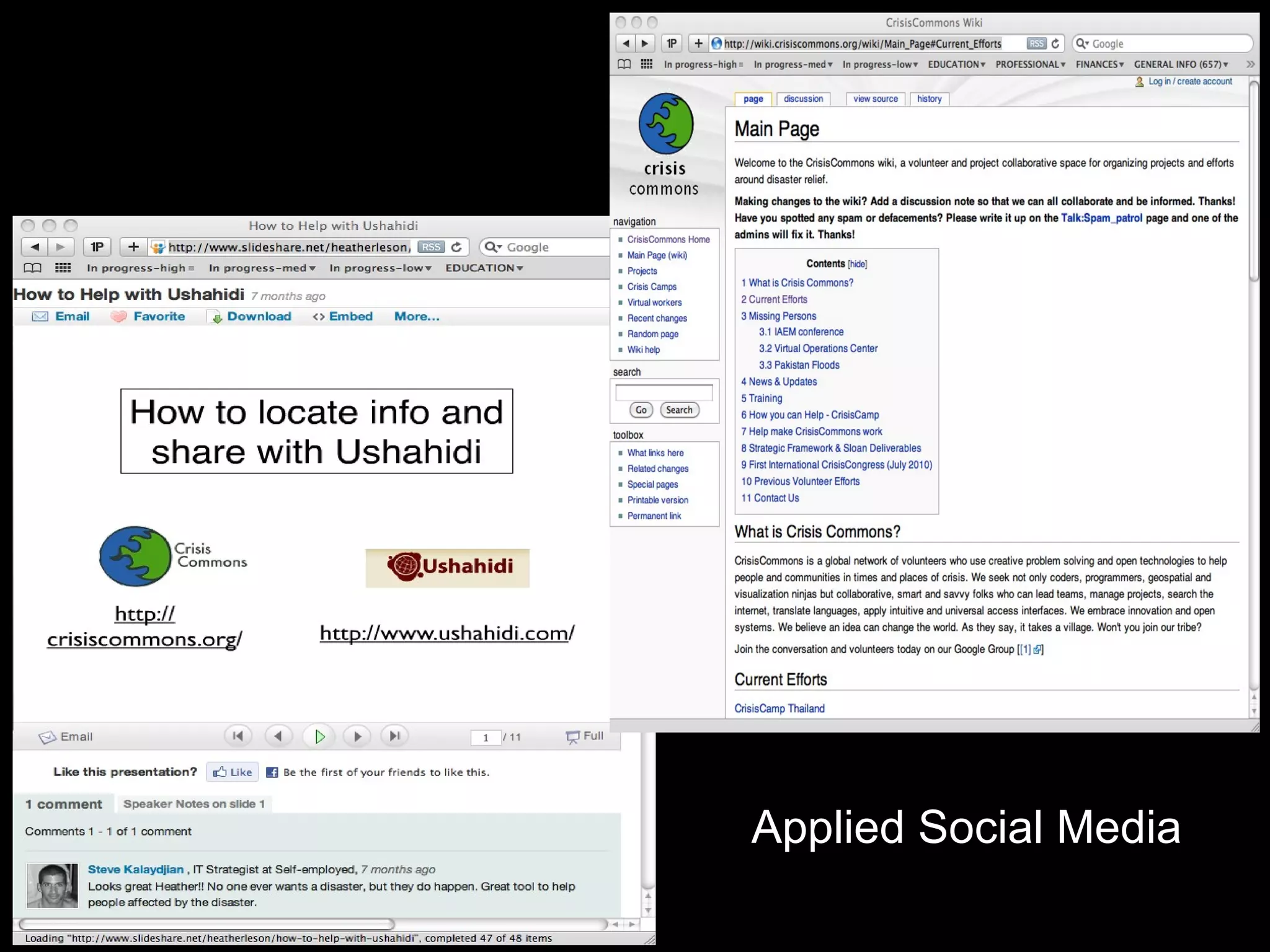Go forward in the CrisisCommons Wiki window
Image resolution: width=1270 pixels, height=952 pixels.
(x=645, y=43)
